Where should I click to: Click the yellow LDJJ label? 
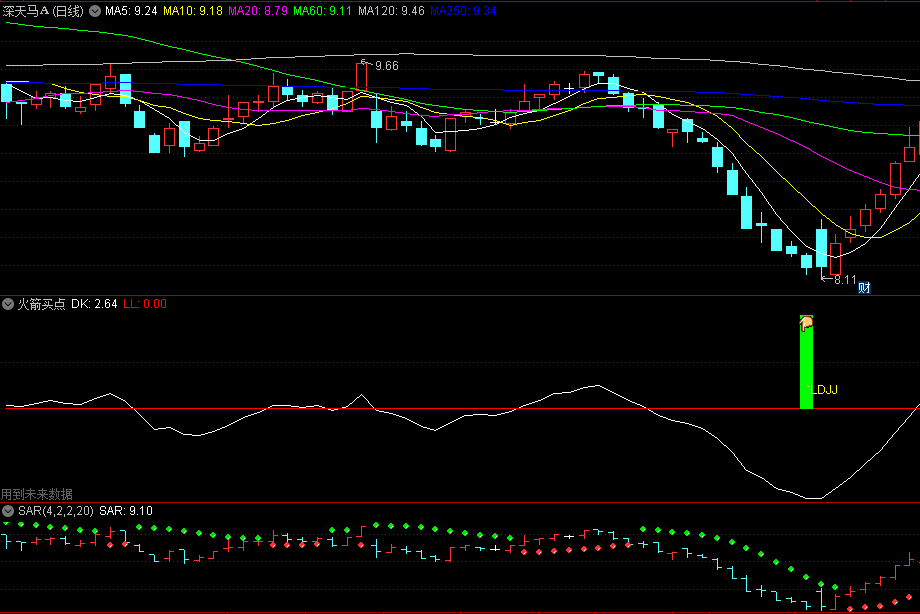823,390
